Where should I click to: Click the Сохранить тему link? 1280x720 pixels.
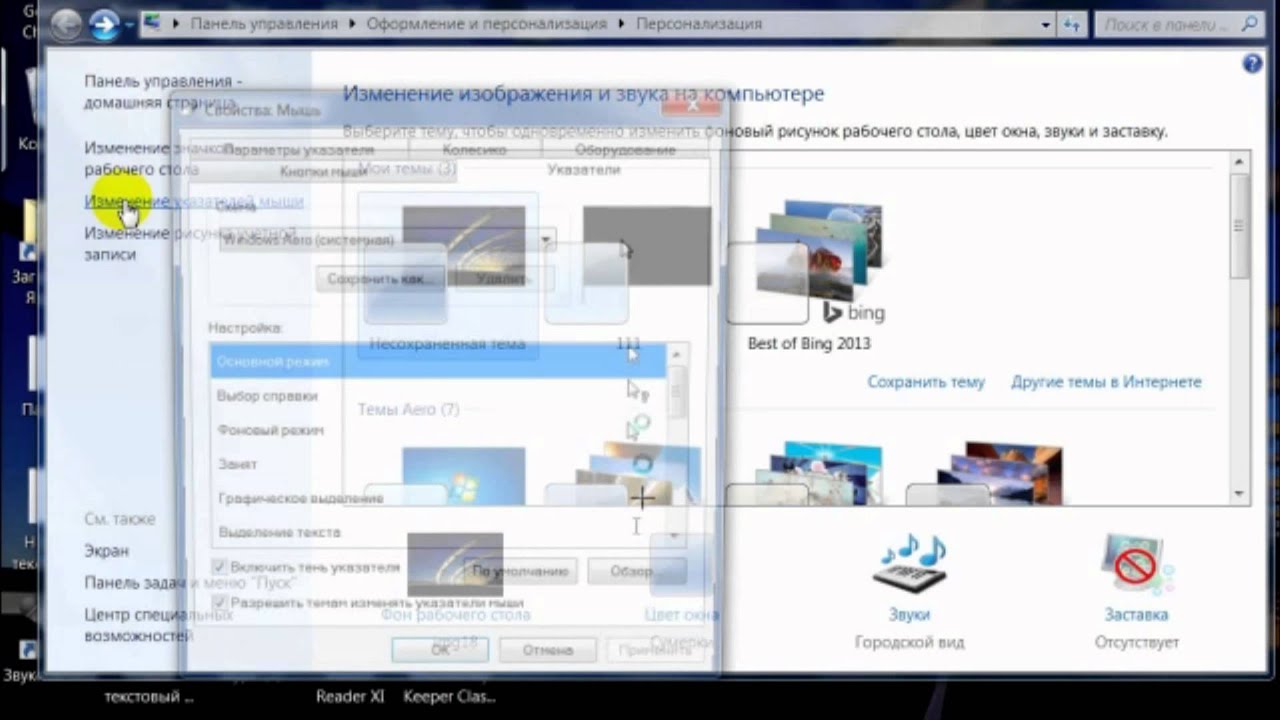point(926,382)
